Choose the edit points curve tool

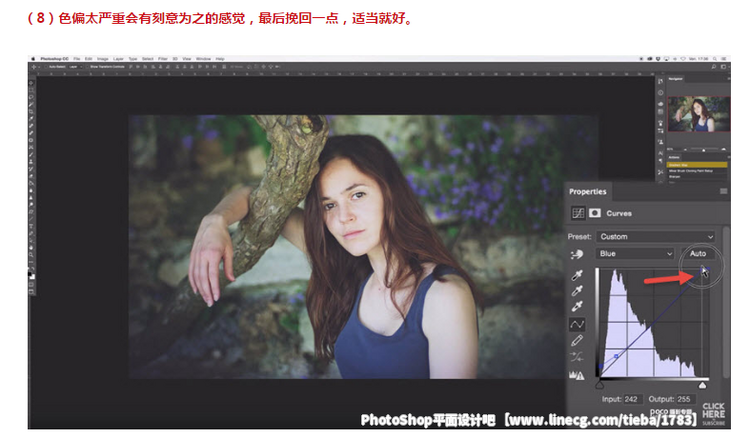(x=577, y=324)
